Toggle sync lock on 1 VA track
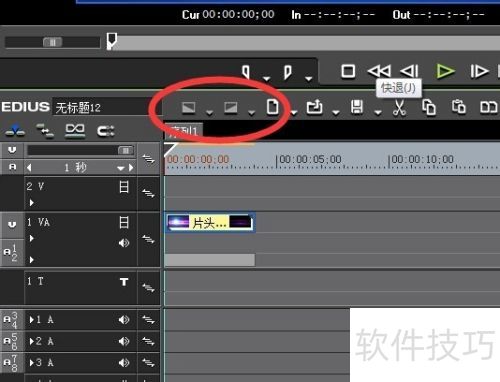The width and height of the screenshot is (500, 382). [148, 239]
